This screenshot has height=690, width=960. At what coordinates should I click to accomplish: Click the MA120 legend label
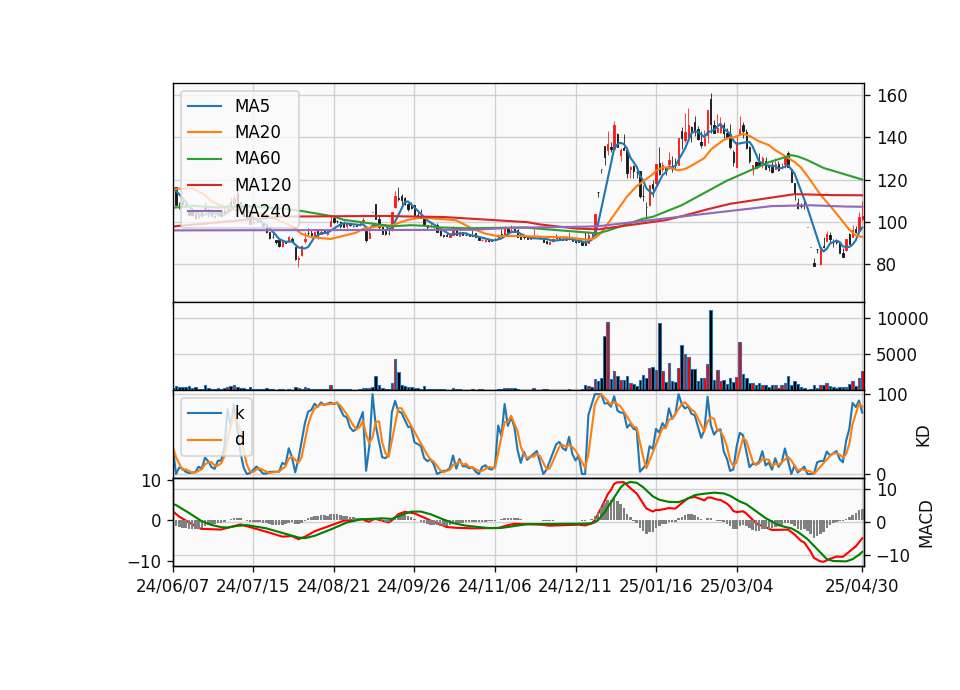click(x=263, y=184)
